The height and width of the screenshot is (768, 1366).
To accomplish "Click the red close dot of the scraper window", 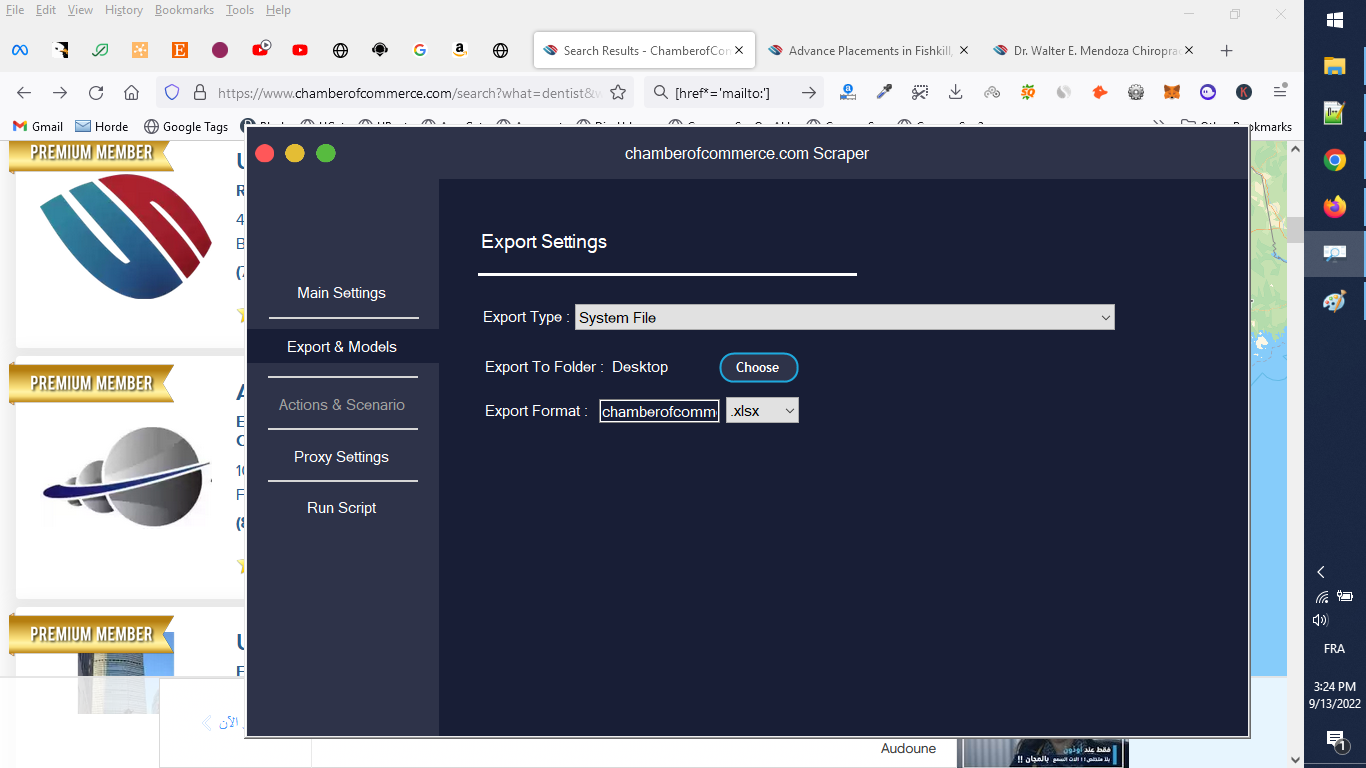I will pos(265,153).
